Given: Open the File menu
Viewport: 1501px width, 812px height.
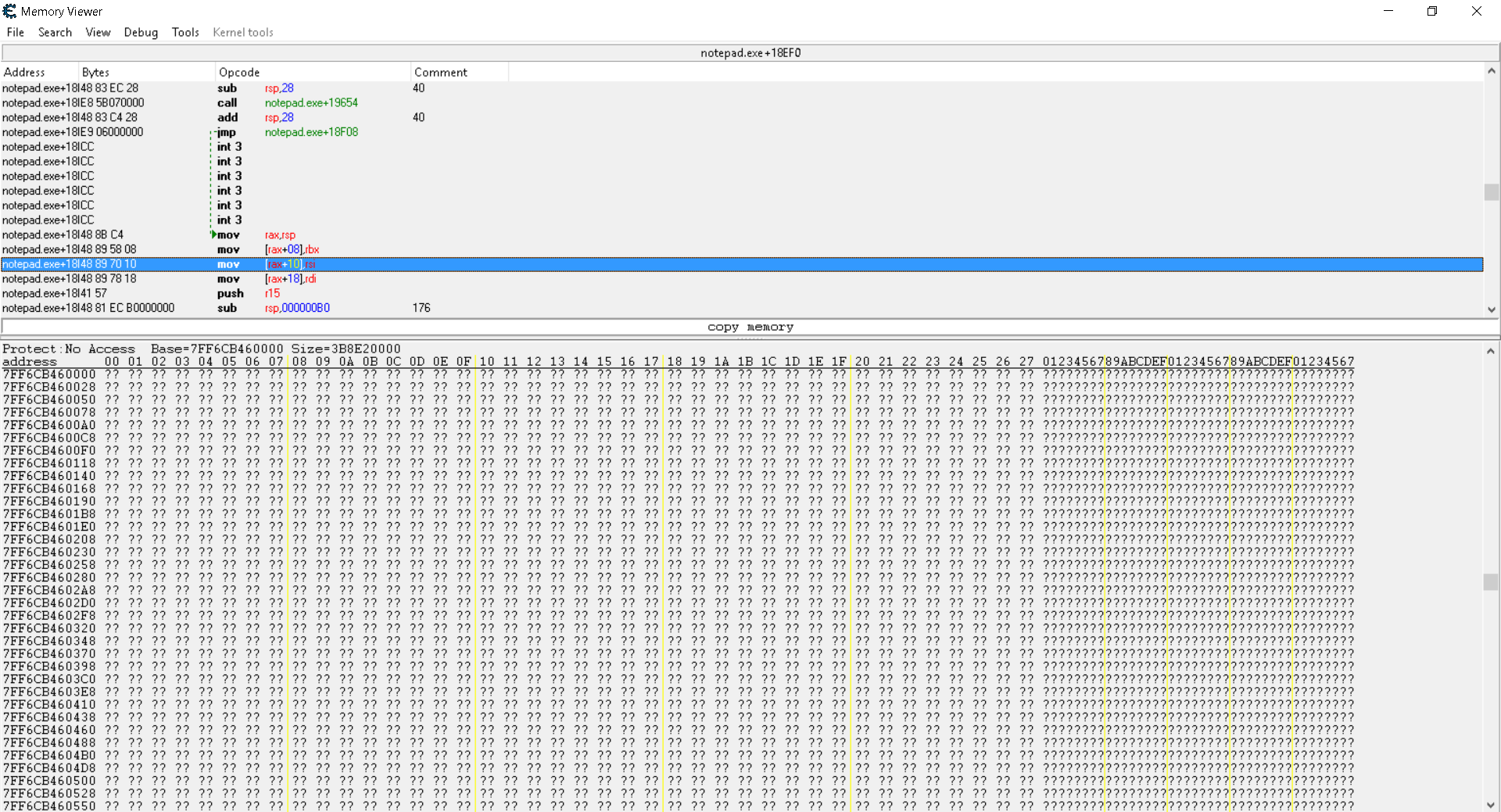Looking at the screenshot, I should pyautogui.click(x=16, y=32).
